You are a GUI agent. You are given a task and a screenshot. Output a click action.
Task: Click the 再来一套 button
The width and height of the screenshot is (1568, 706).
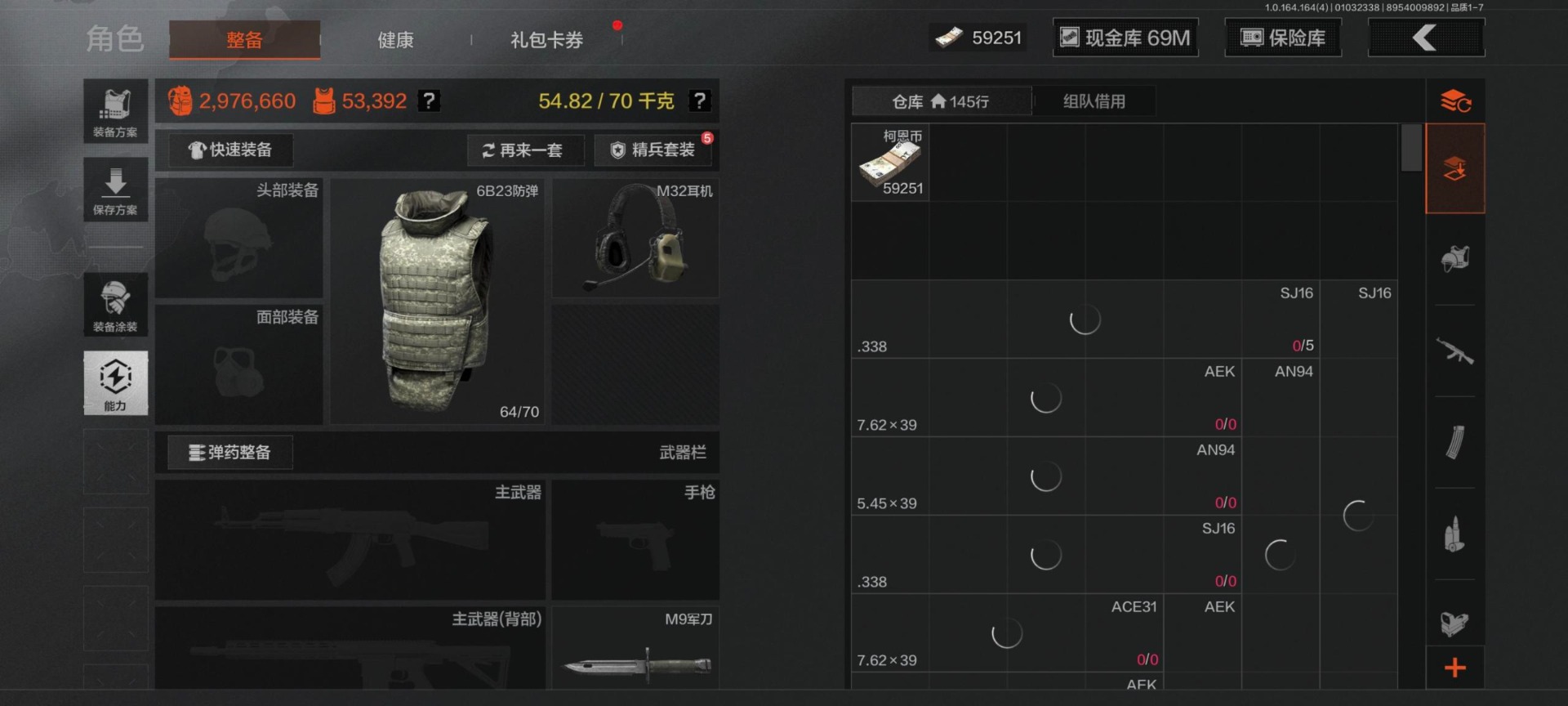tap(525, 150)
